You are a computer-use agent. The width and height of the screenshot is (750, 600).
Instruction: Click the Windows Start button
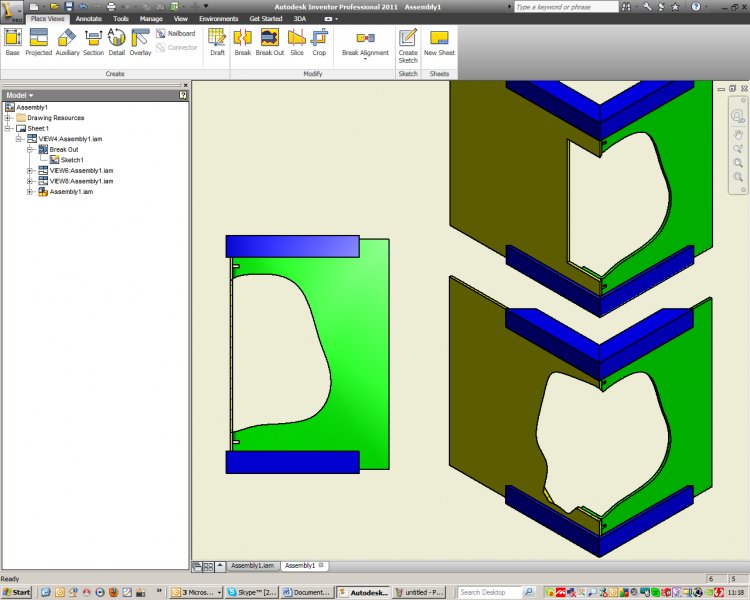click(17, 592)
